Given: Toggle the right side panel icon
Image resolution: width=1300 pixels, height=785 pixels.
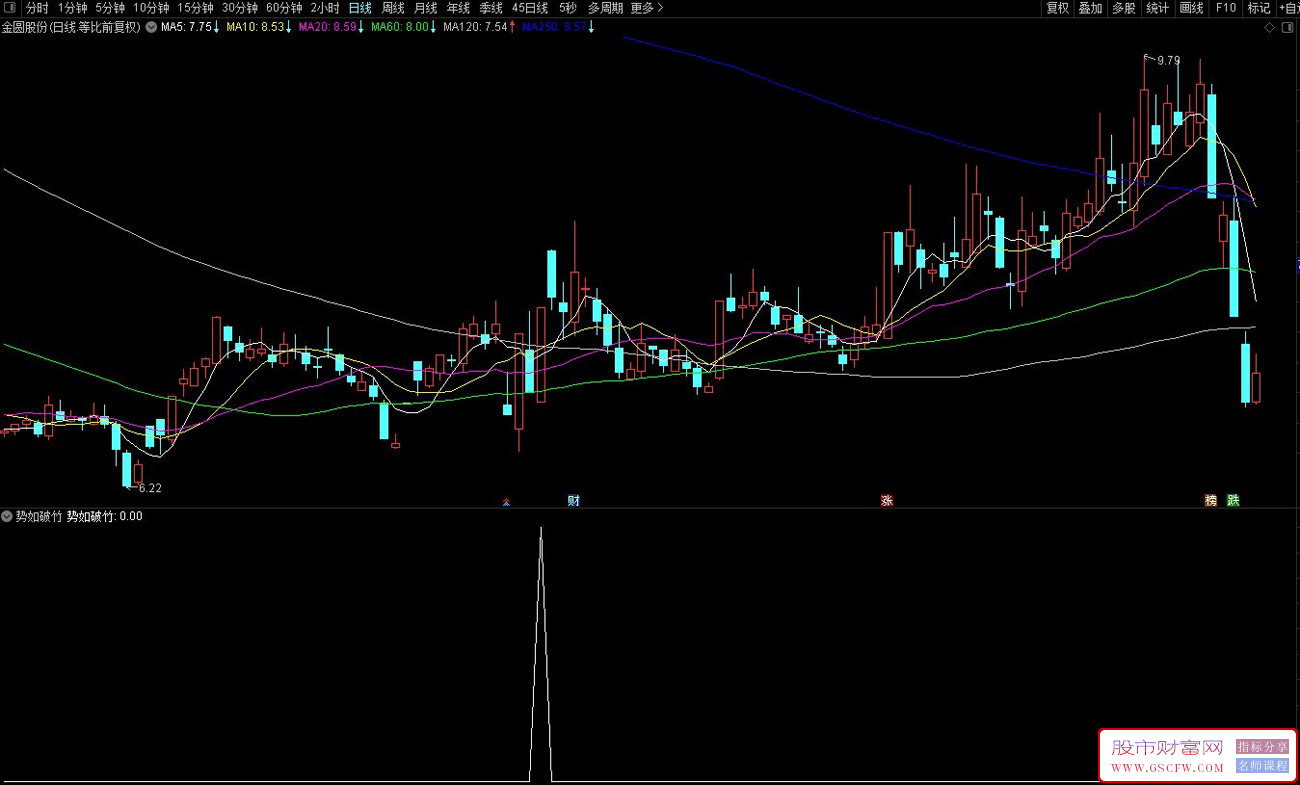Looking at the screenshot, I should point(1287,27).
